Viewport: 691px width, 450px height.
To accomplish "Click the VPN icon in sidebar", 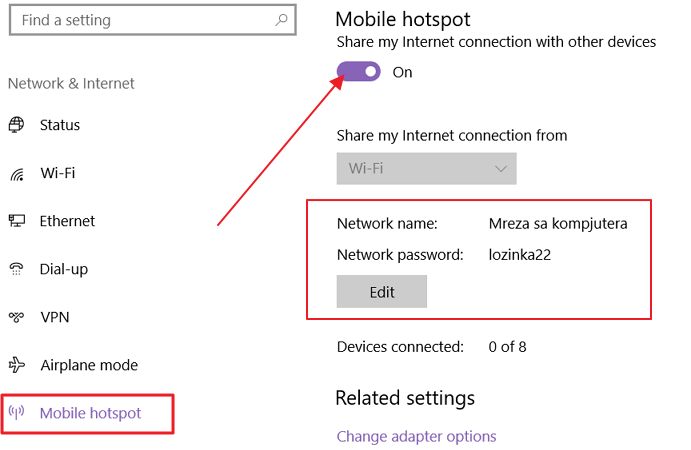I will (16, 316).
